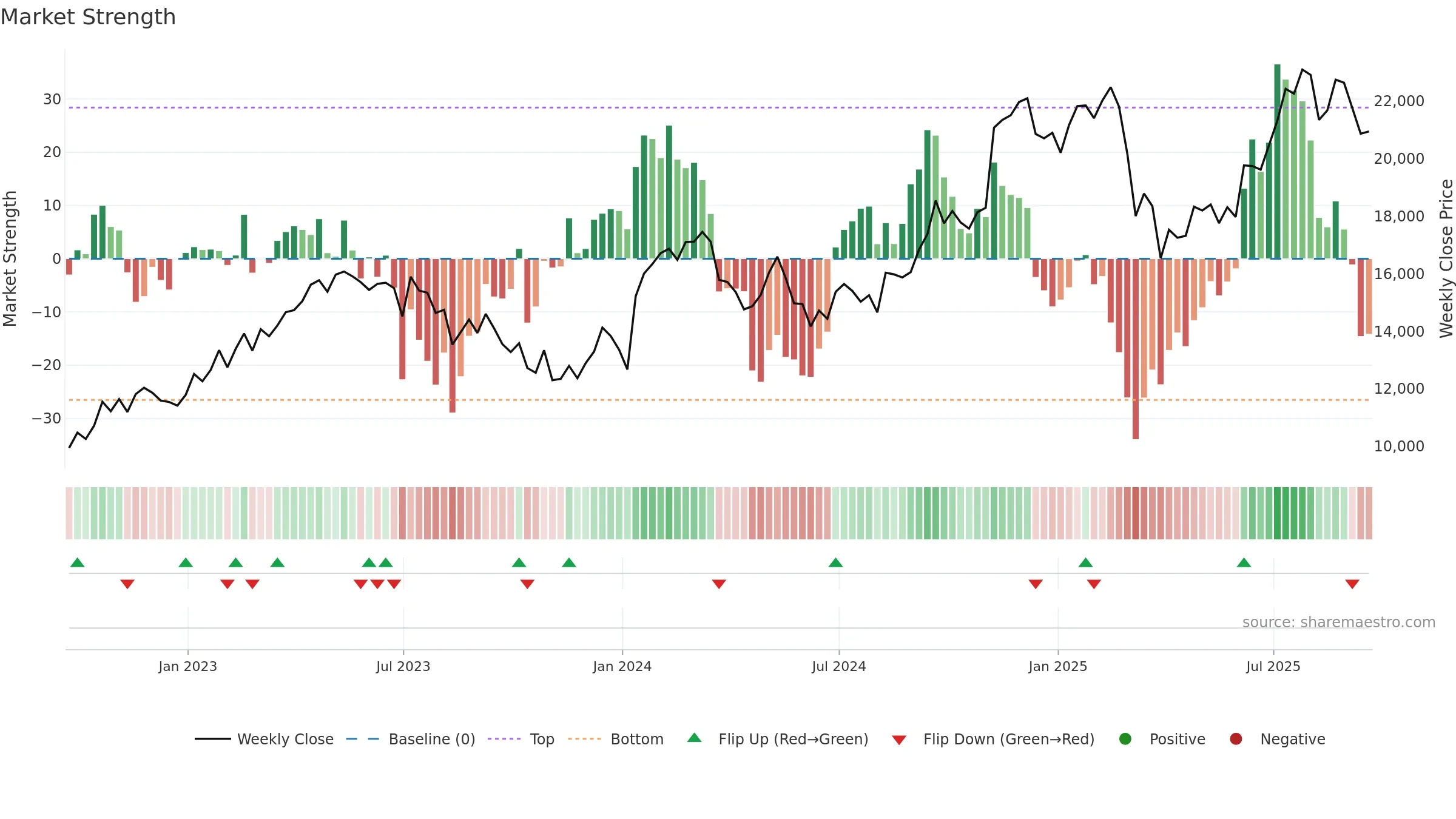Click the 10,000 price axis label
Screen dimensions: 1456x819
[1399, 446]
